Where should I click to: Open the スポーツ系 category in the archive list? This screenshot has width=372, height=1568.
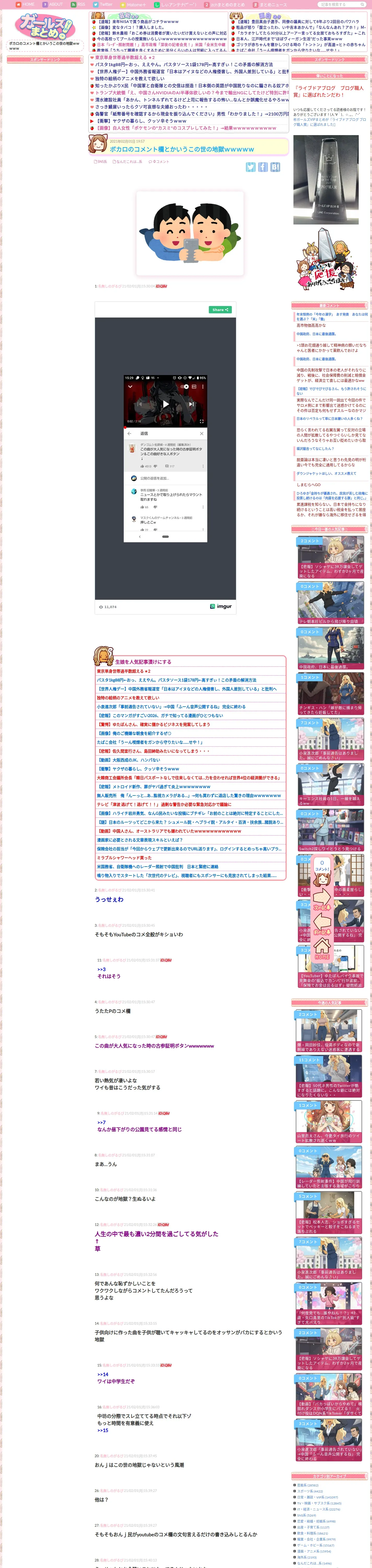pos(310,1491)
